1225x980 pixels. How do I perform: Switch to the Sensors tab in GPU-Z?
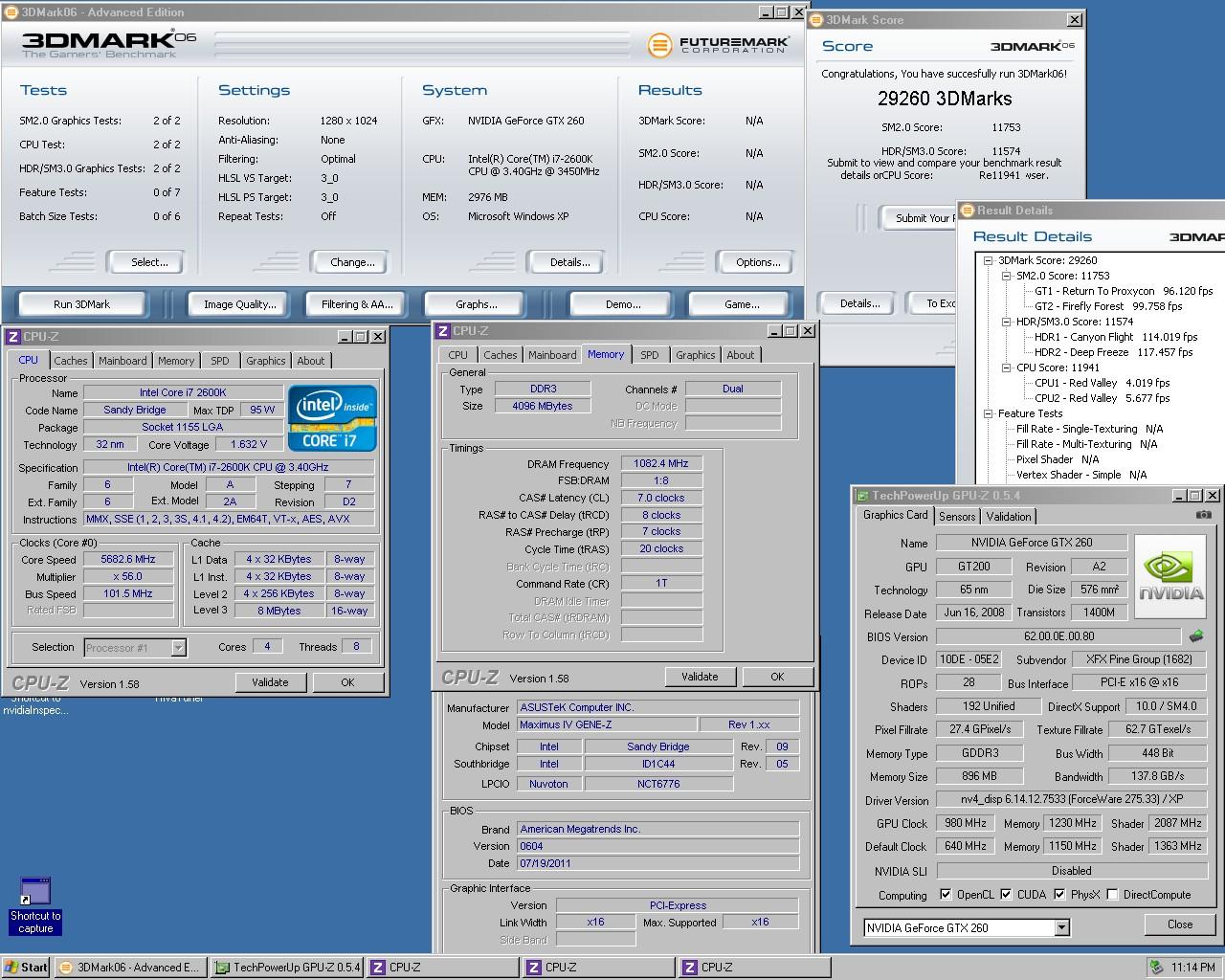coord(957,516)
